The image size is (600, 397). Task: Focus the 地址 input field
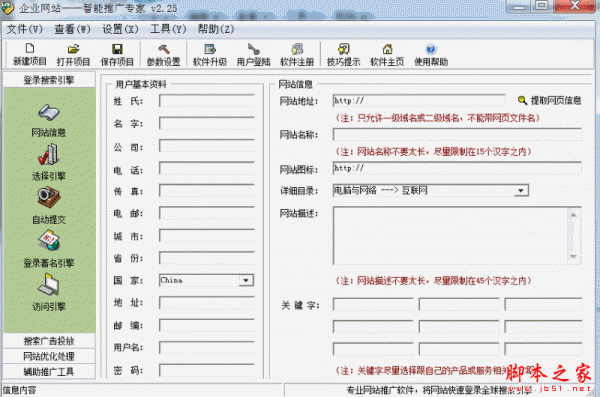coord(207,303)
